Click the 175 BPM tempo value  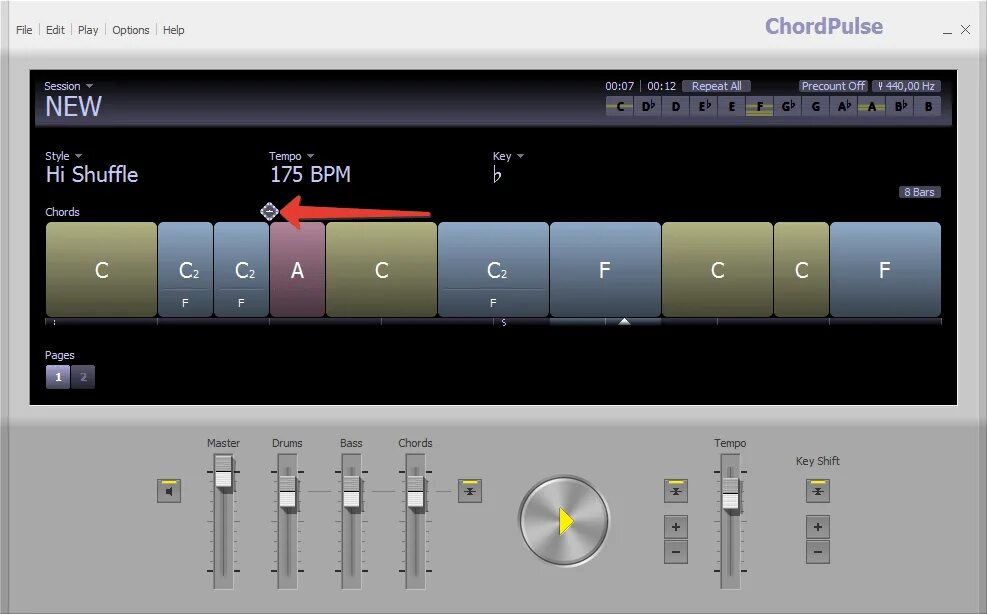[310, 174]
